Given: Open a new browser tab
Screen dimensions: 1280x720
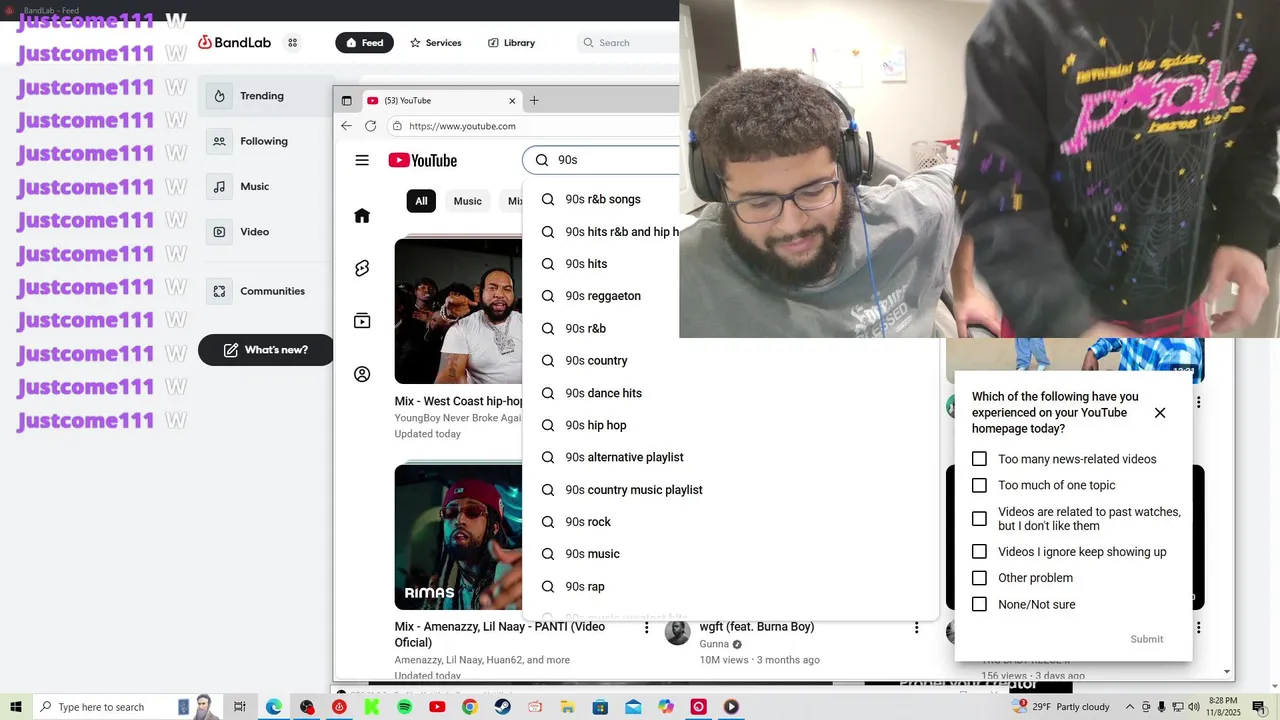Looking at the screenshot, I should pos(534,101).
